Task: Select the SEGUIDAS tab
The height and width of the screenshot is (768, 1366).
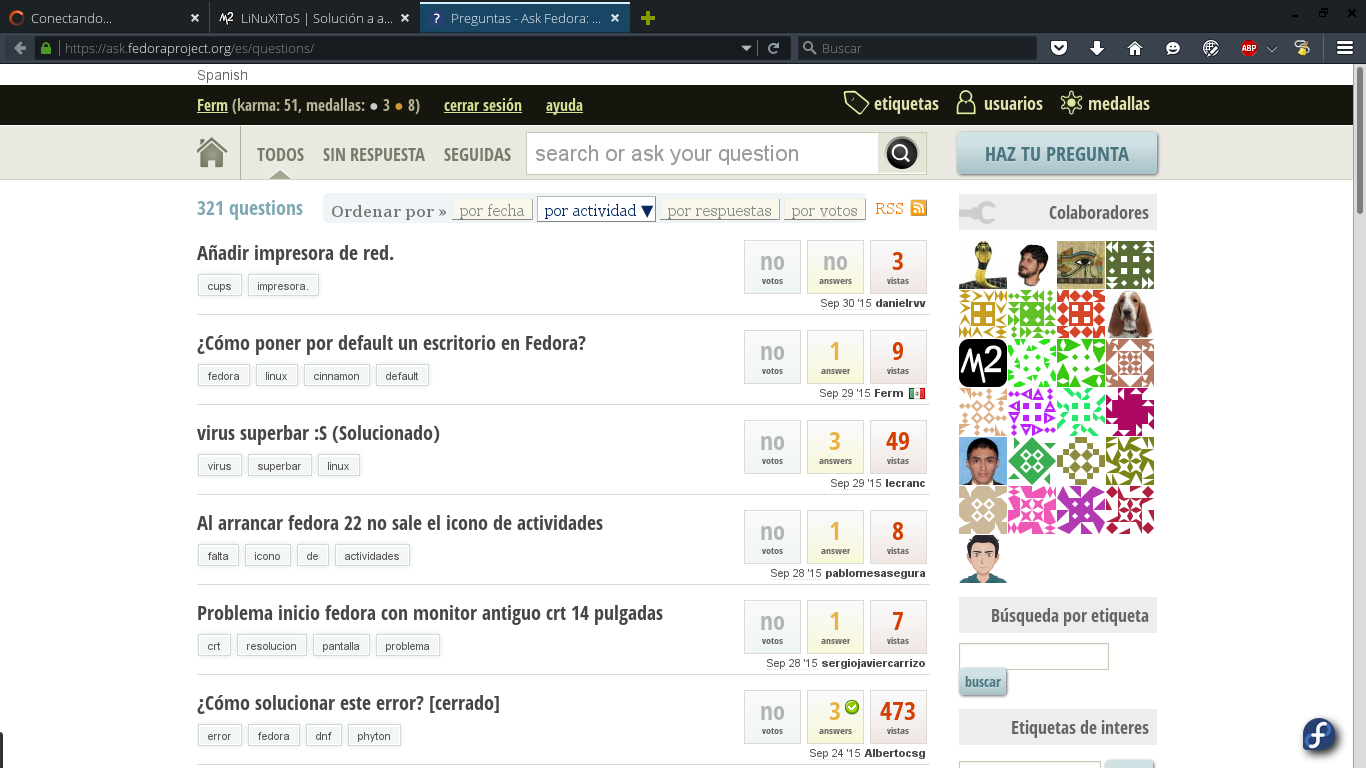Action: pyautogui.click(x=477, y=154)
